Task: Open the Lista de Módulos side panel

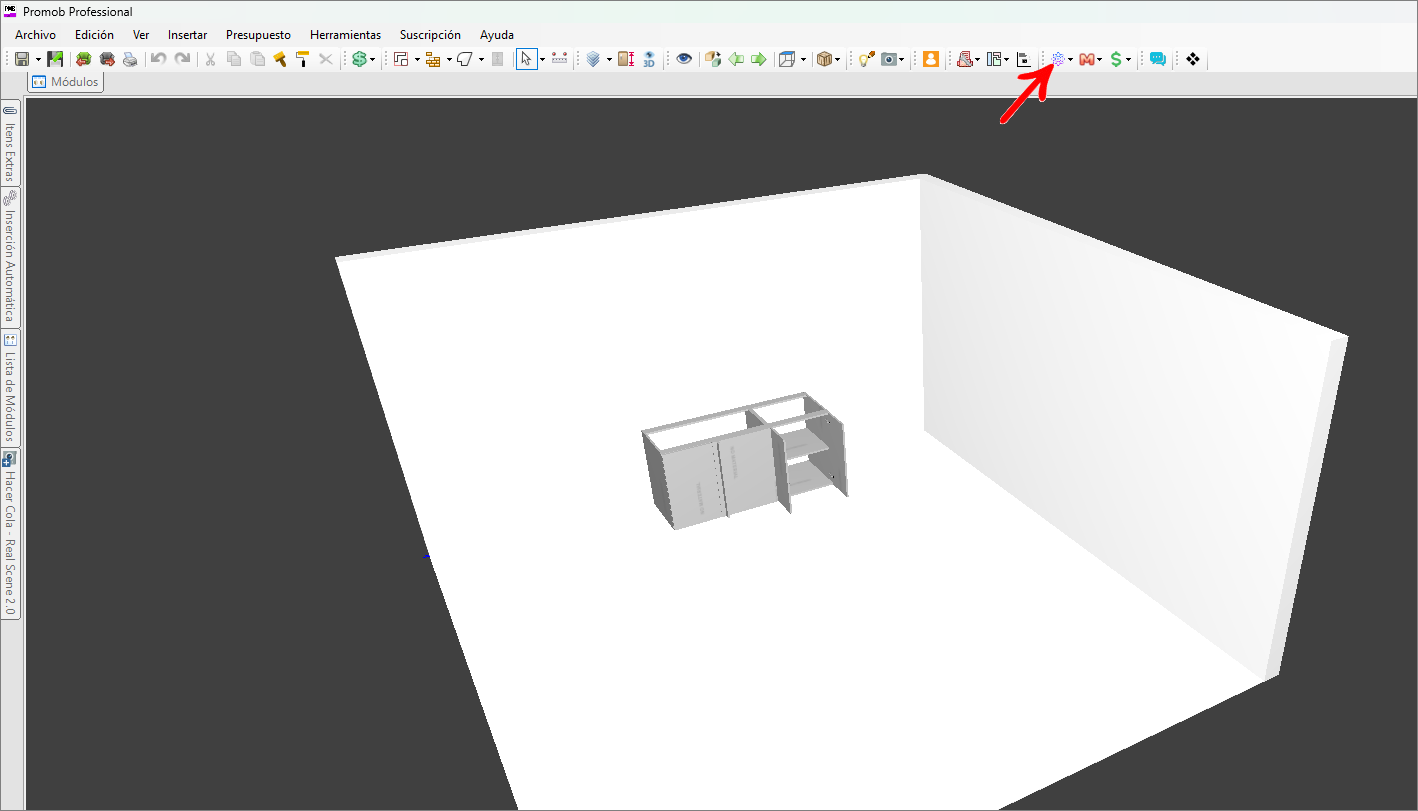Action: (x=10, y=388)
